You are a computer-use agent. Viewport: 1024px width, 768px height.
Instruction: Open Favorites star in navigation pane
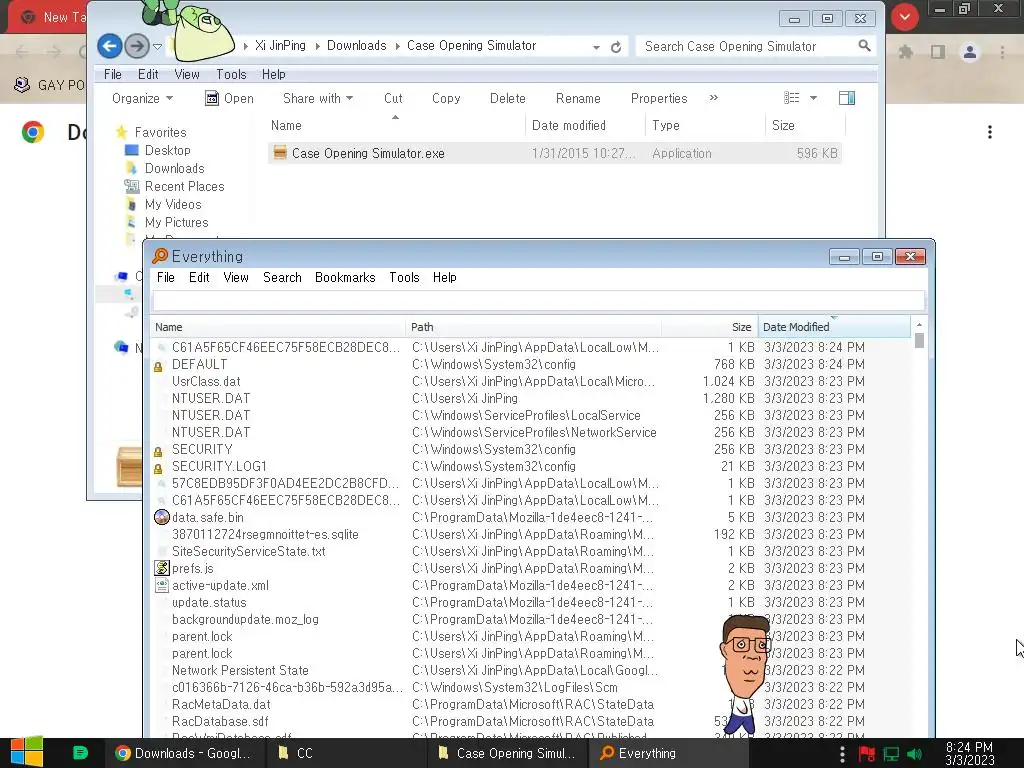coord(121,132)
